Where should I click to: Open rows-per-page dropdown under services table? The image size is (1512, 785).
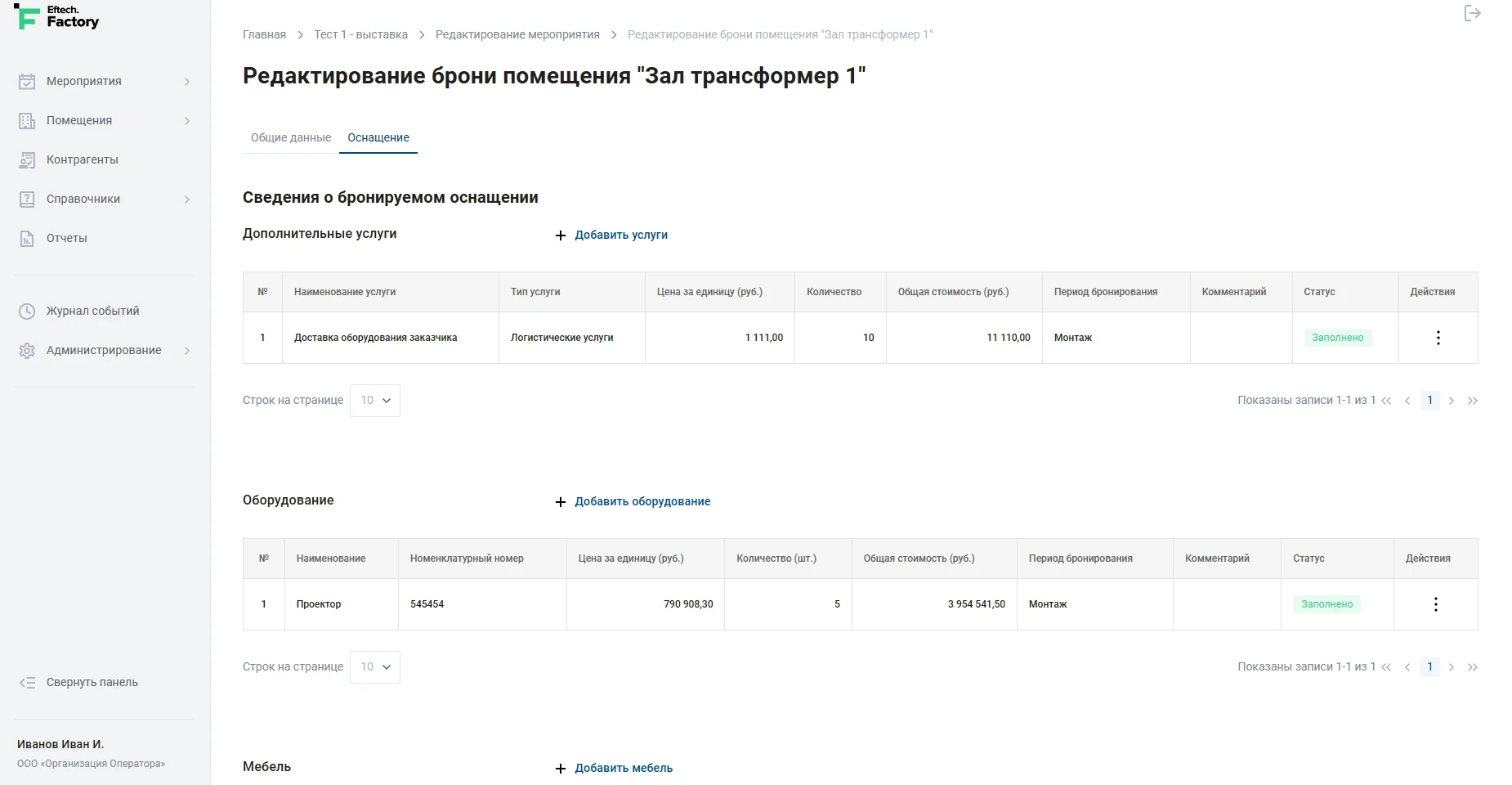[x=375, y=401]
